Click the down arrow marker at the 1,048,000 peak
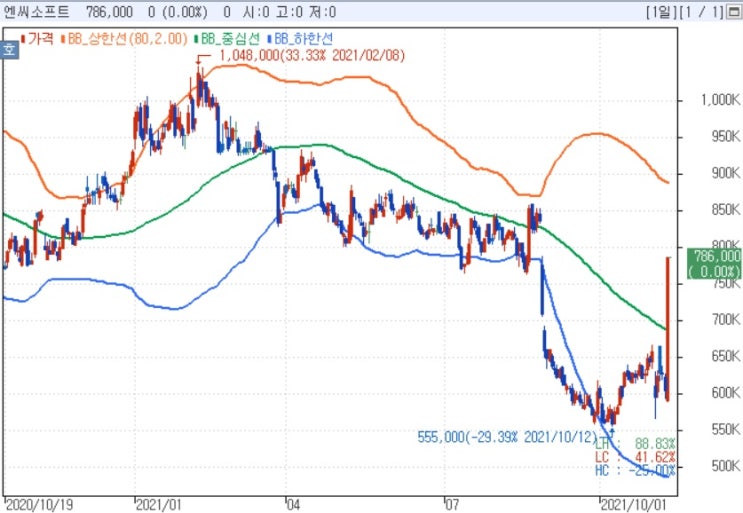This screenshot has height=513, width=743. point(198,62)
